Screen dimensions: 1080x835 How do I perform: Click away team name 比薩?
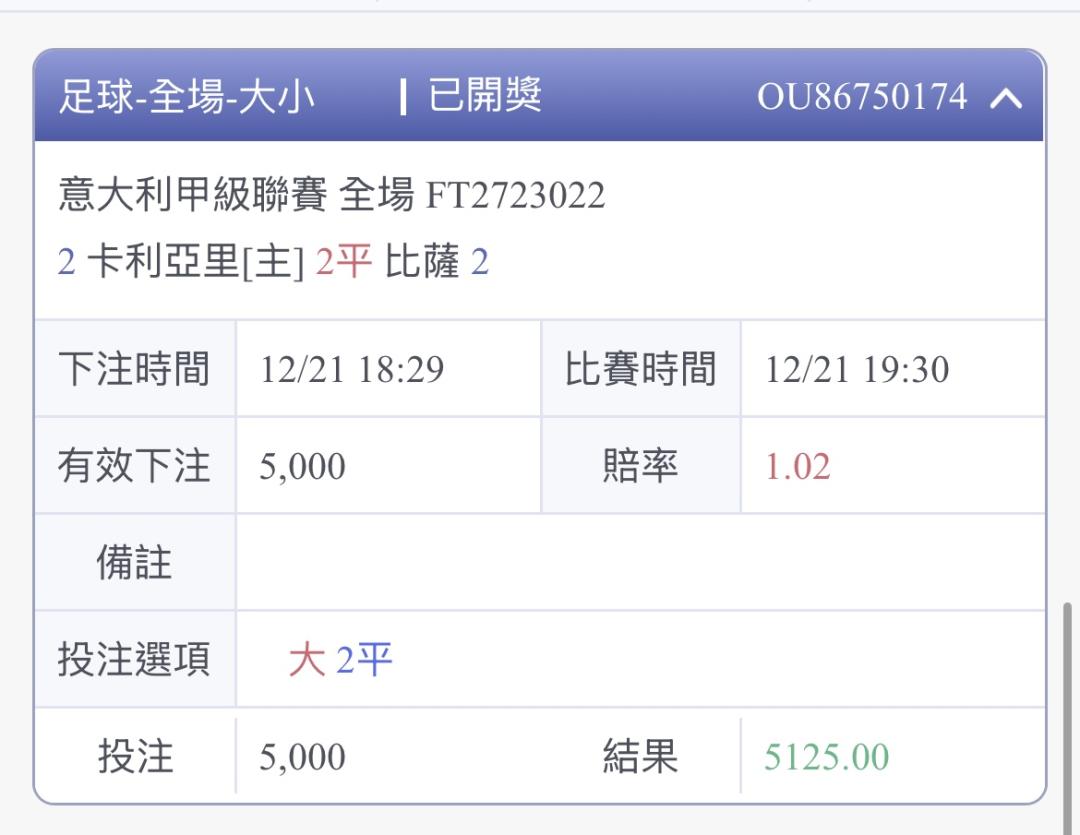pyautogui.click(x=422, y=263)
